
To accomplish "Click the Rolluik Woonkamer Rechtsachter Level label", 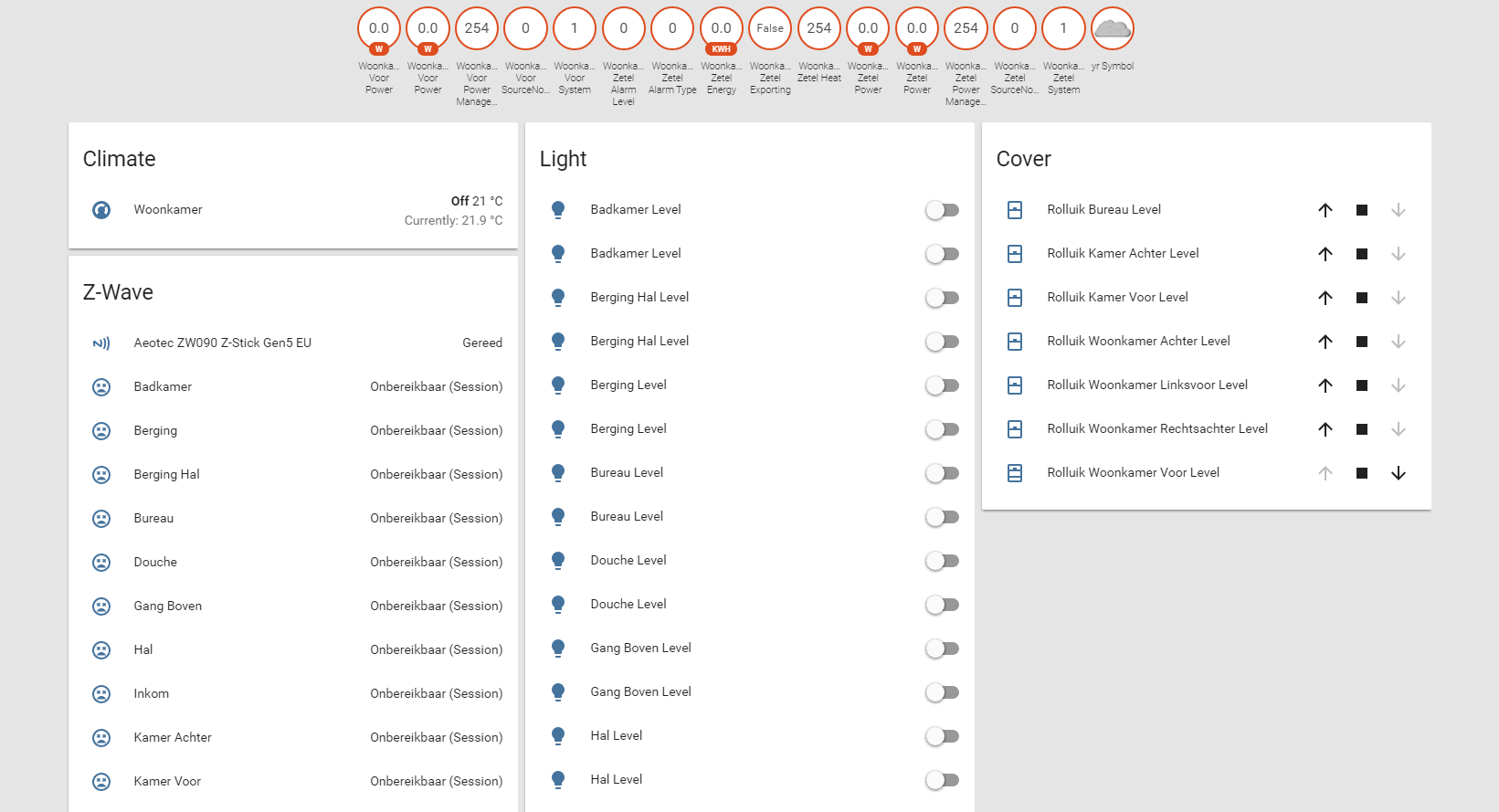I will coord(1156,428).
